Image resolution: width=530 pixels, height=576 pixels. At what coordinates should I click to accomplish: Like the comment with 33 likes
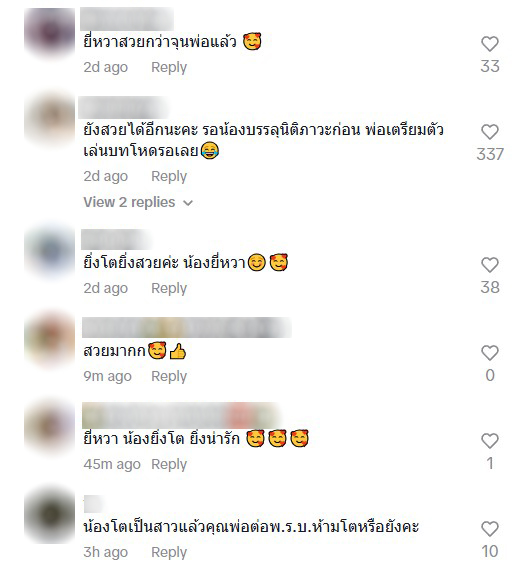pyautogui.click(x=490, y=44)
